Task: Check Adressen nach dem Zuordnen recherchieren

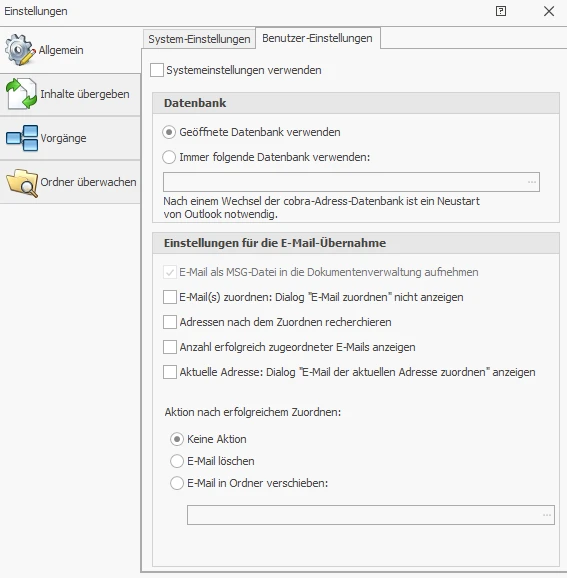Action: [x=170, y=322]
